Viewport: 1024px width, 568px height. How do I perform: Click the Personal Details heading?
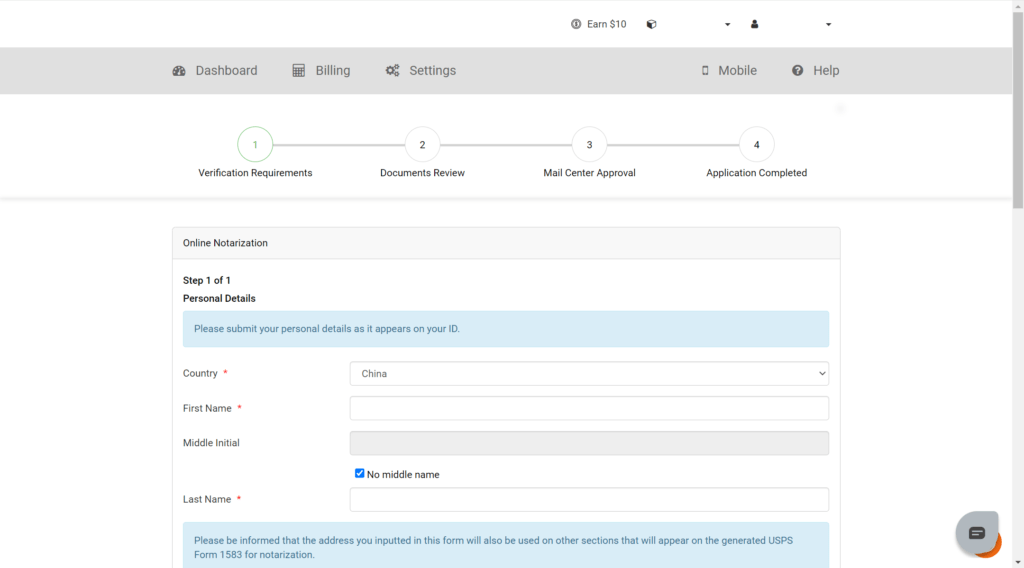[x=219, y=298]
